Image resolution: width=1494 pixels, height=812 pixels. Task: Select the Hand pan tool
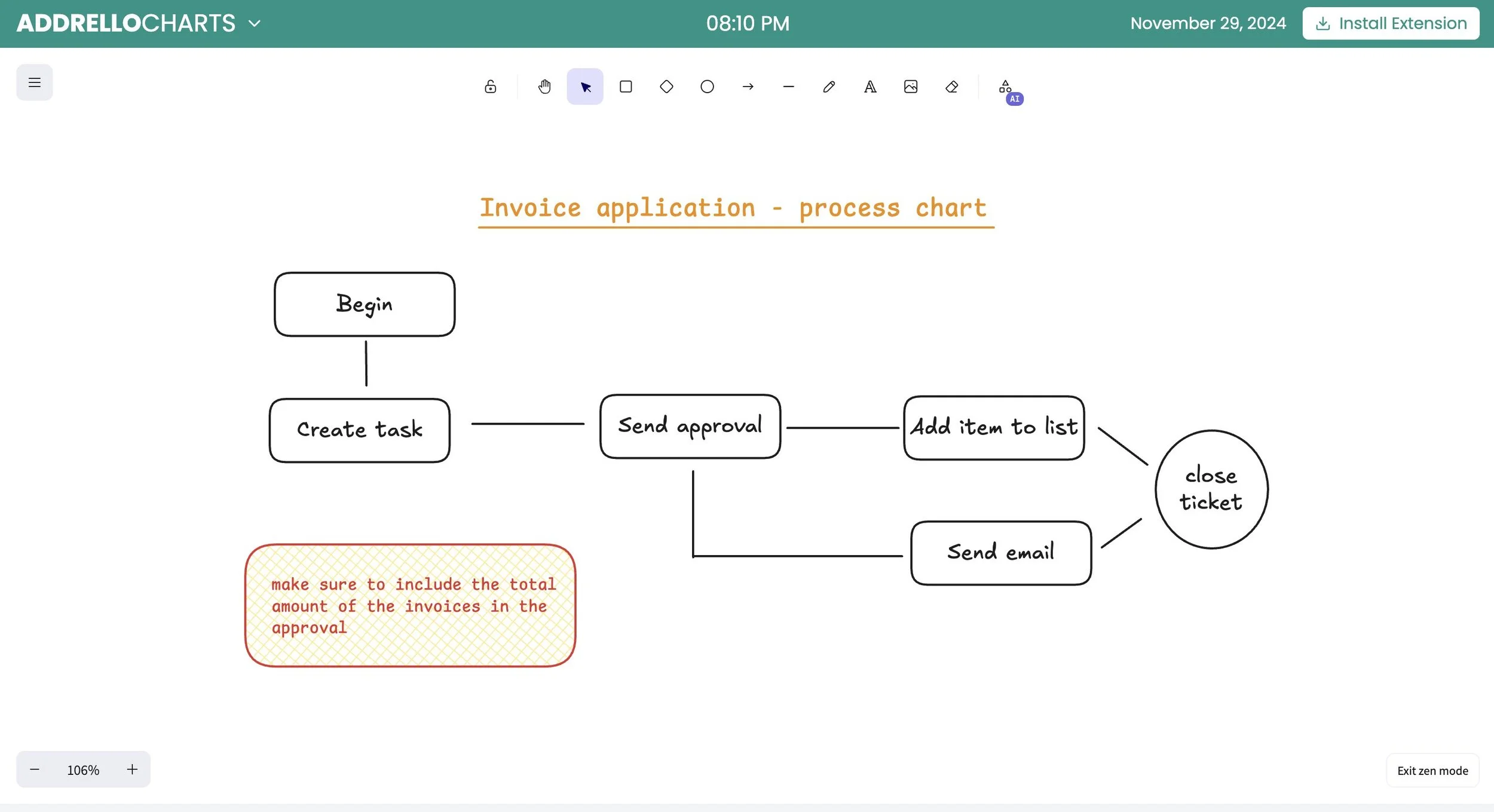pos(544,87)
